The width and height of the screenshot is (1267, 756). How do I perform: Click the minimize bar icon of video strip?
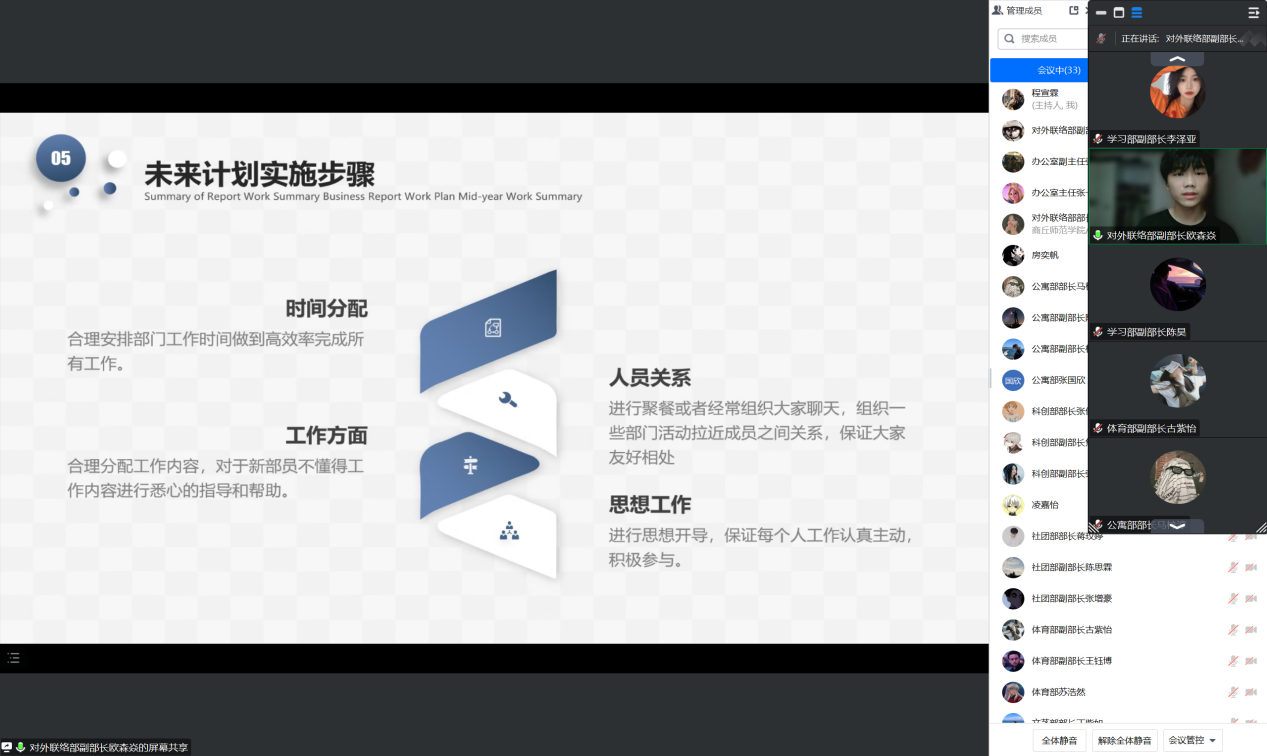coord(1101,13)
